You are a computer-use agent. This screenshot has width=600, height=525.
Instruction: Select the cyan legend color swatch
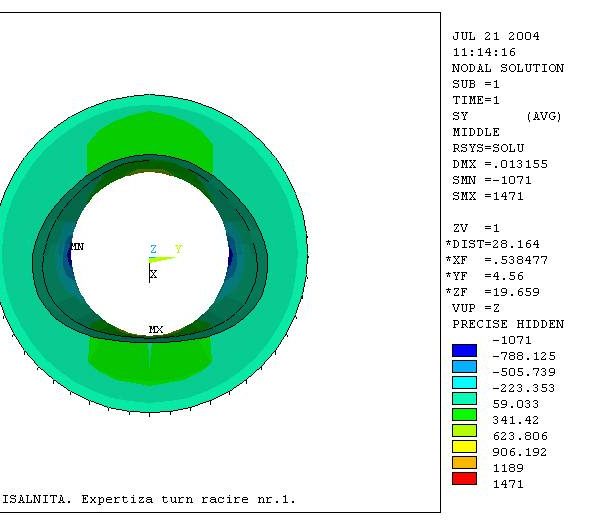click(x=464, y=382)
